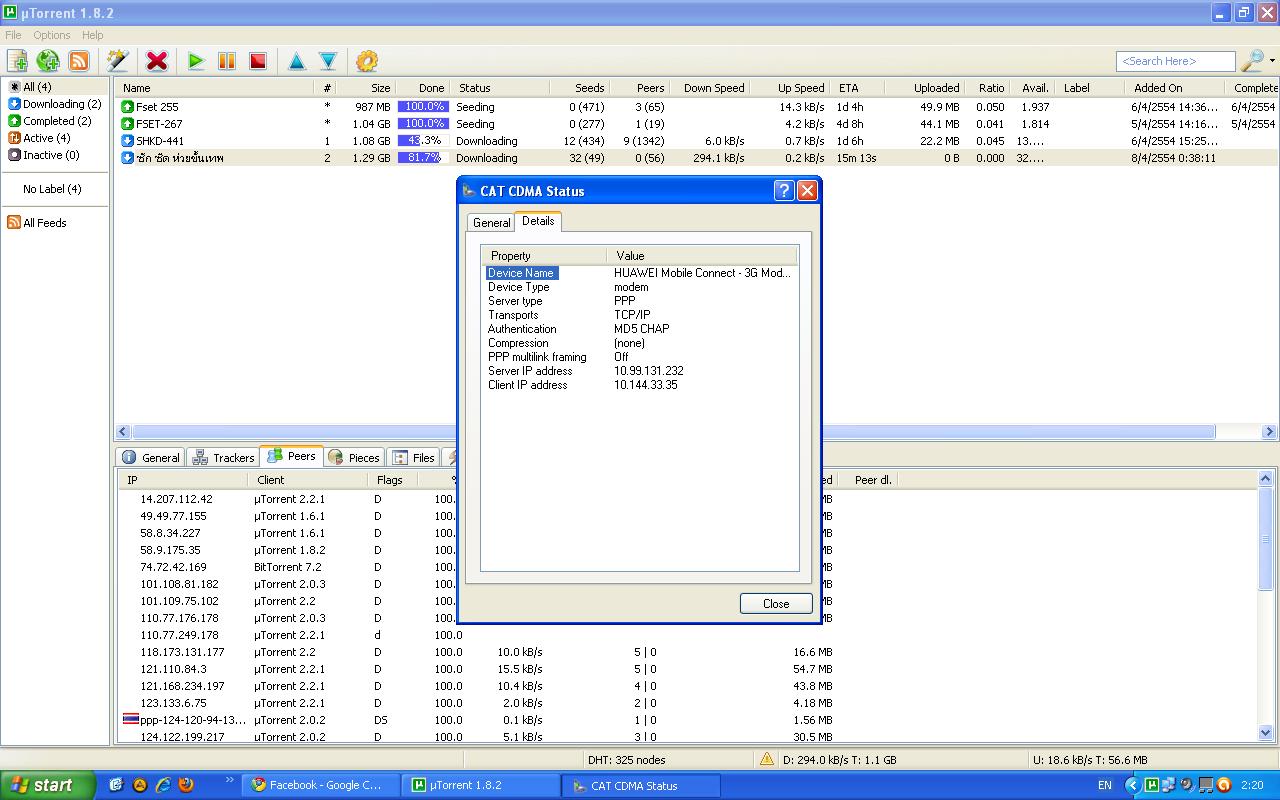This screenshot has height=800, width=1280.
Task: Click the Add Torrent toolbar icon
Action: 17,61
